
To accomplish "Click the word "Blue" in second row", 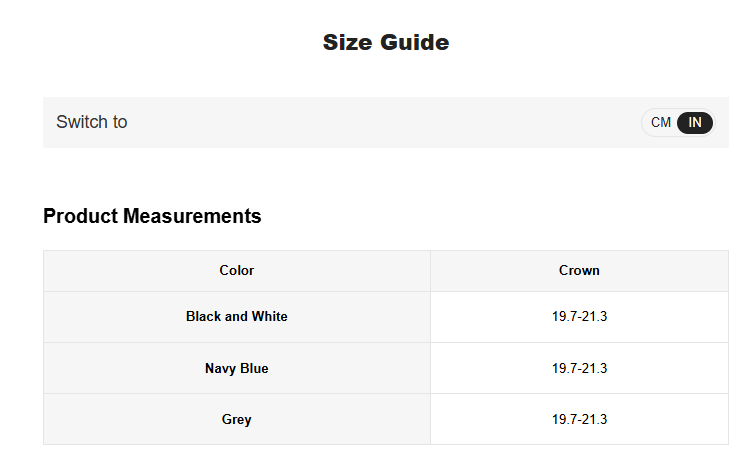I will click(254, 368).
